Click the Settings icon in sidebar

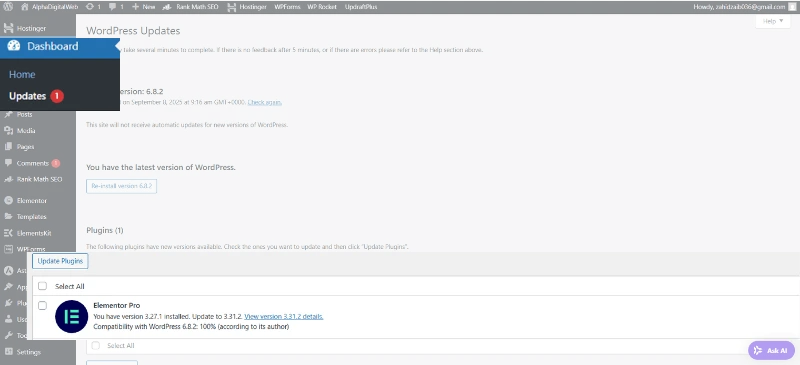8,352
